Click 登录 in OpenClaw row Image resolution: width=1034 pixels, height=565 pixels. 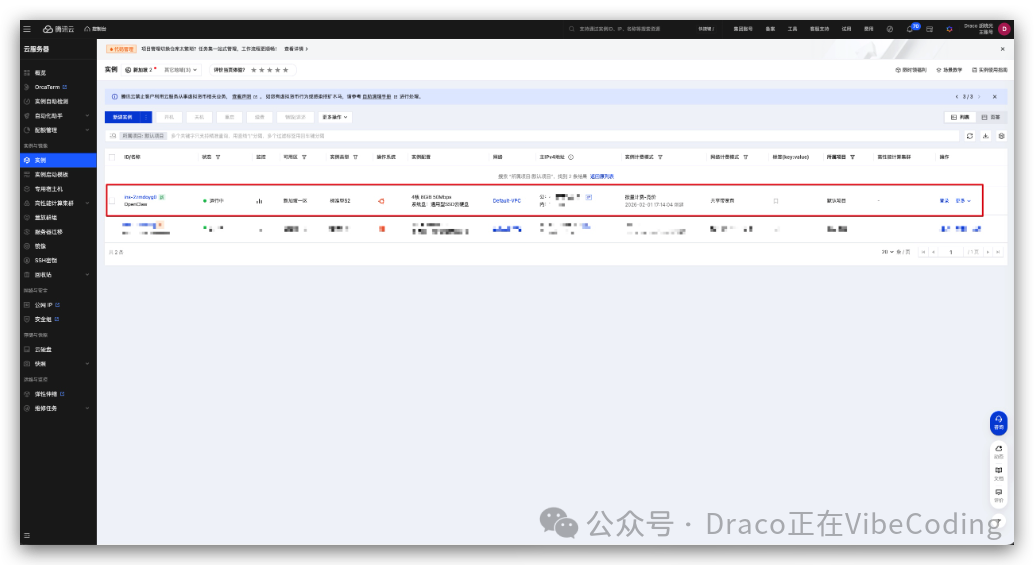point(944,200)
